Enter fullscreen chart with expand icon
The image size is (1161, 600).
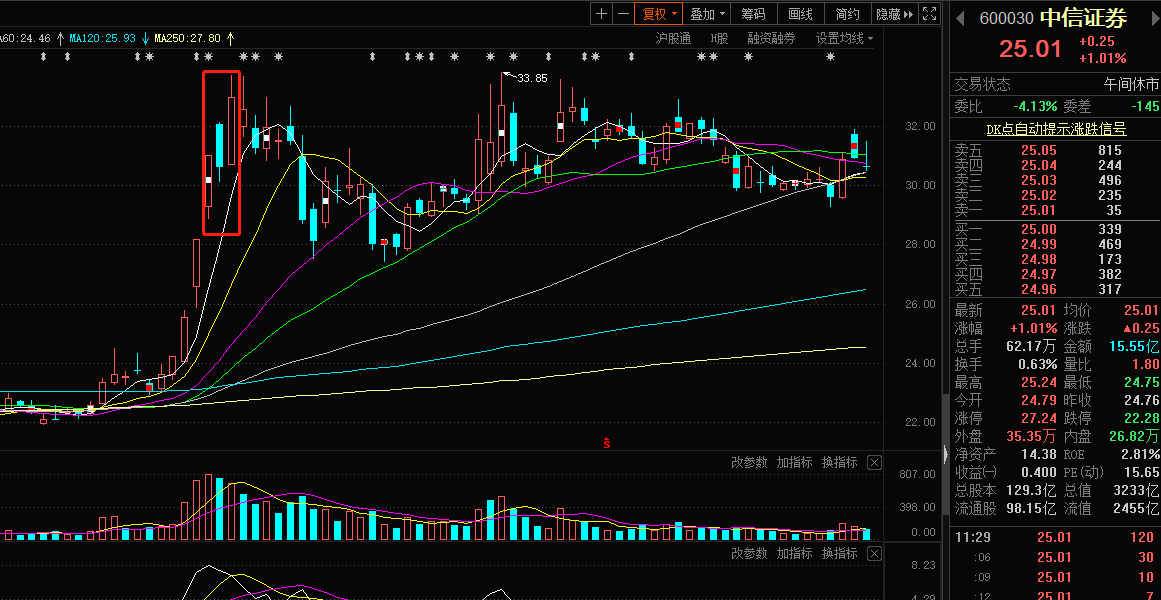[x=929, y=14]
